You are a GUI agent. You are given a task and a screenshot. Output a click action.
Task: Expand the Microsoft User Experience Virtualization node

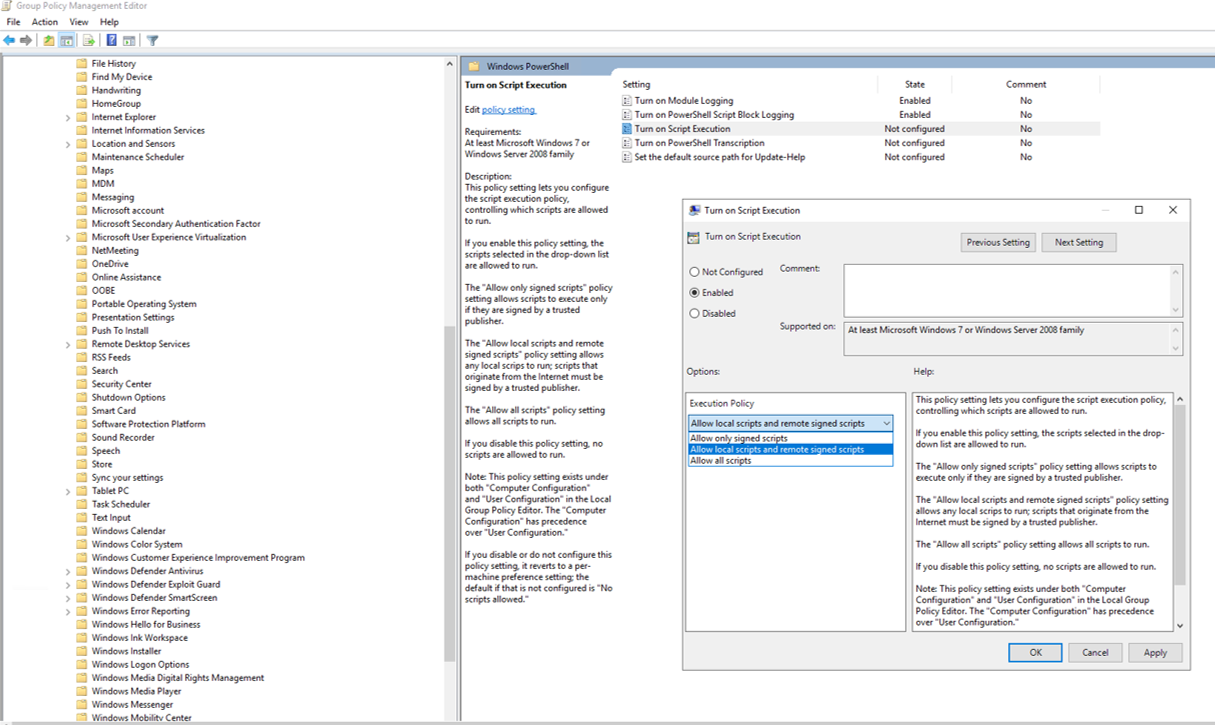click(68, 238)
